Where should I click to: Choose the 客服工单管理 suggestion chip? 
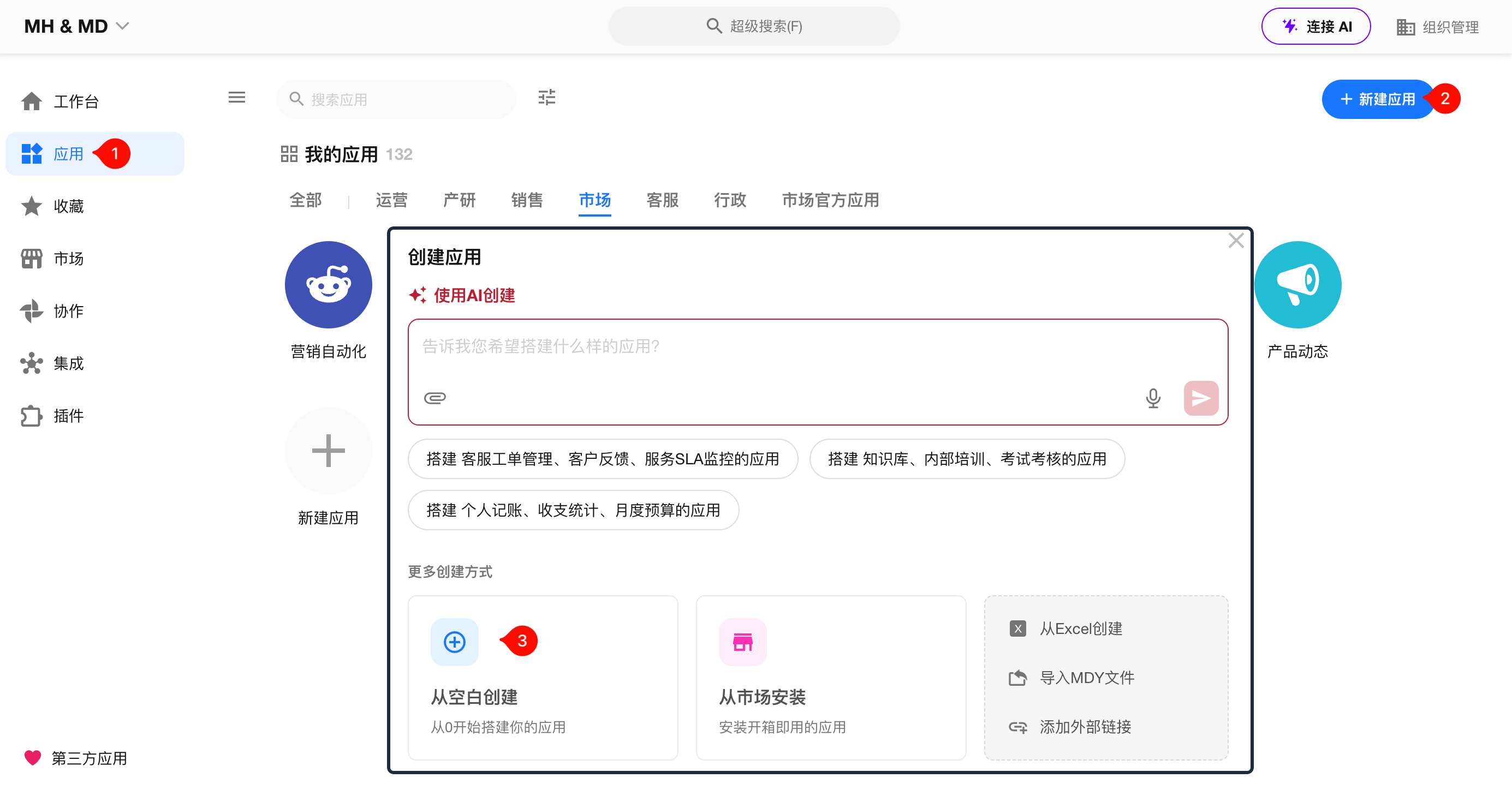[603, 459]
